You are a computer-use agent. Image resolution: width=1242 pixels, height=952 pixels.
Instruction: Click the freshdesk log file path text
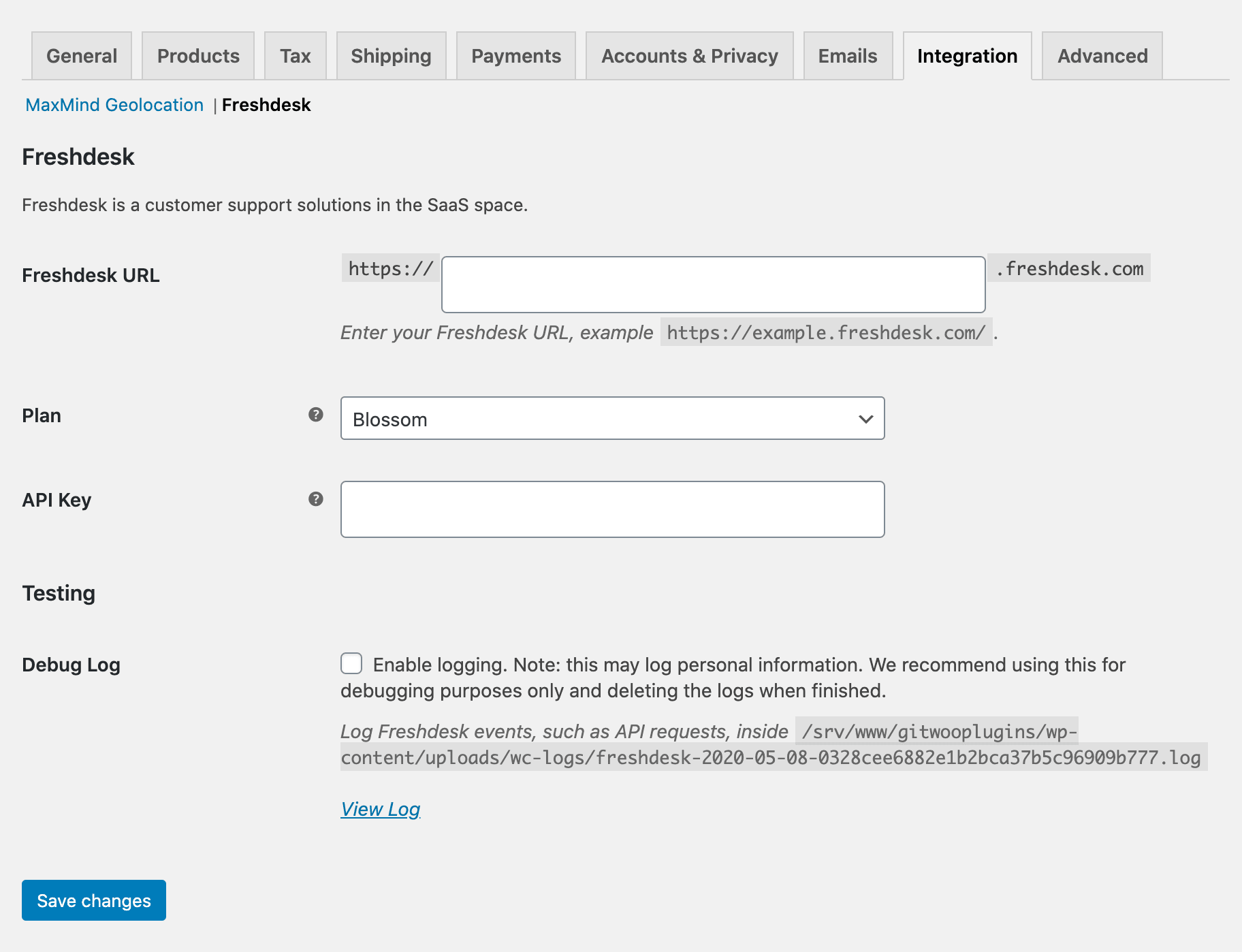click(x=774, y=744)
